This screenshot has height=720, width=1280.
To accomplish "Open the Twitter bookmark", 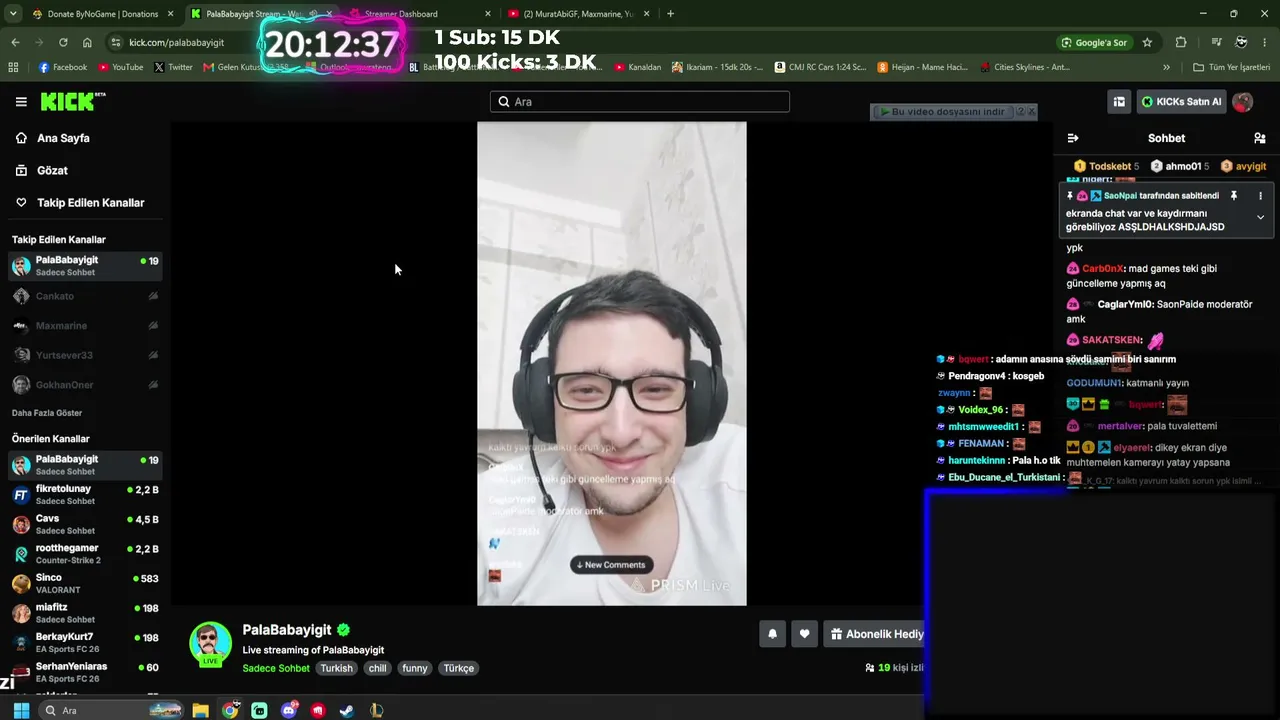I will (174, 67).
